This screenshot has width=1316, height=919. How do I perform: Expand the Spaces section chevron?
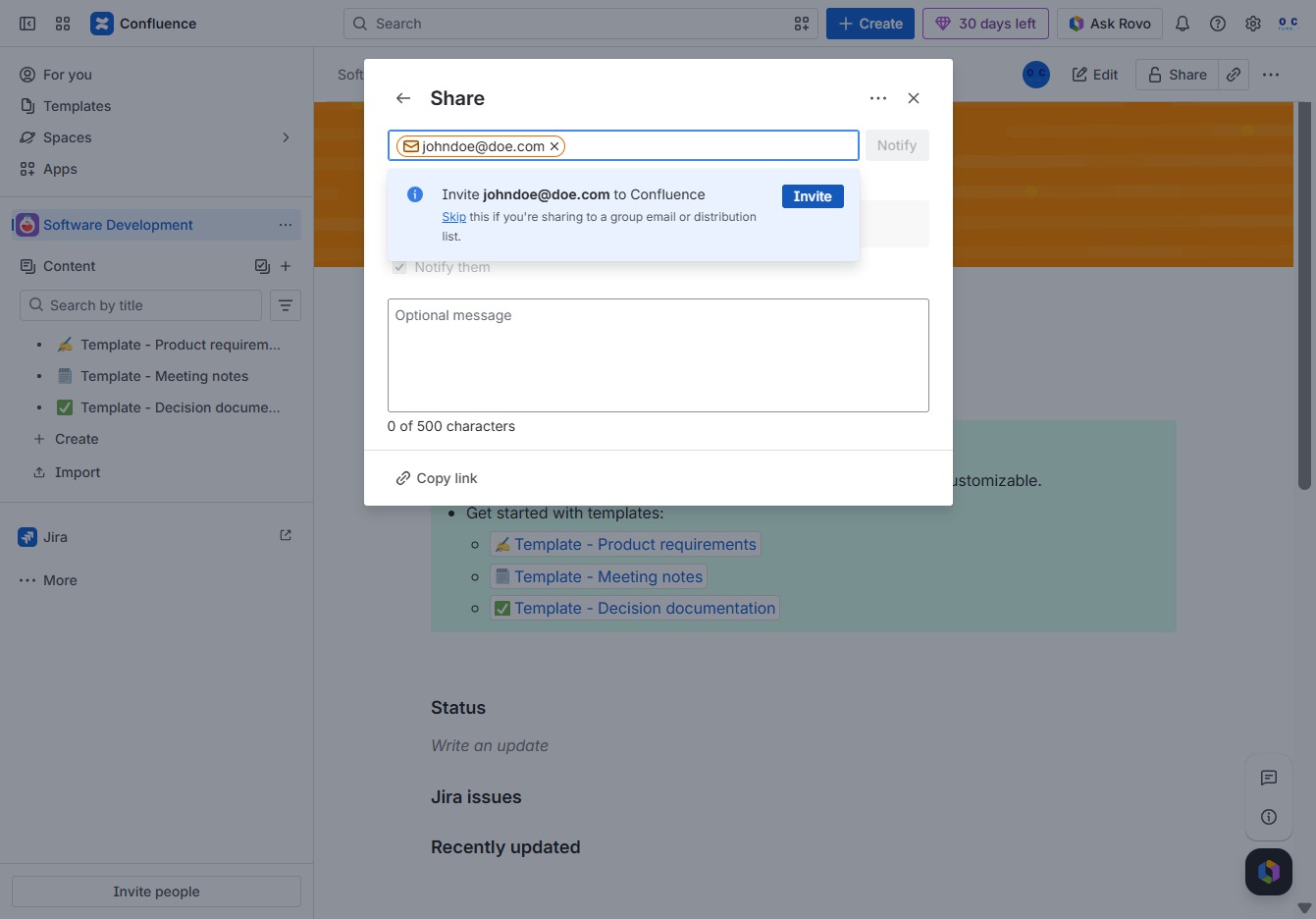coord(286,137)
